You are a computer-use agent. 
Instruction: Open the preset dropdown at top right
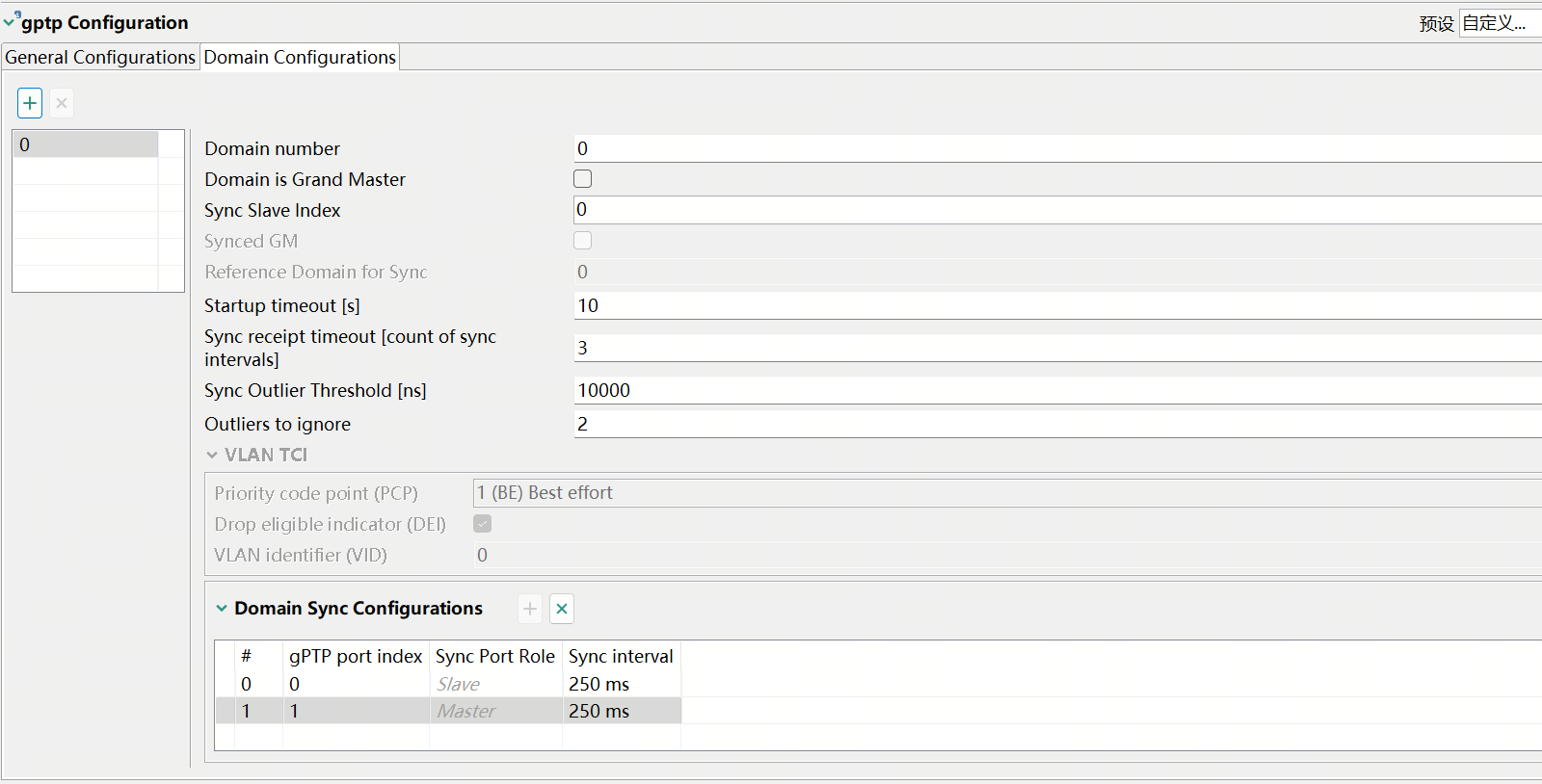coord(1499,23)
